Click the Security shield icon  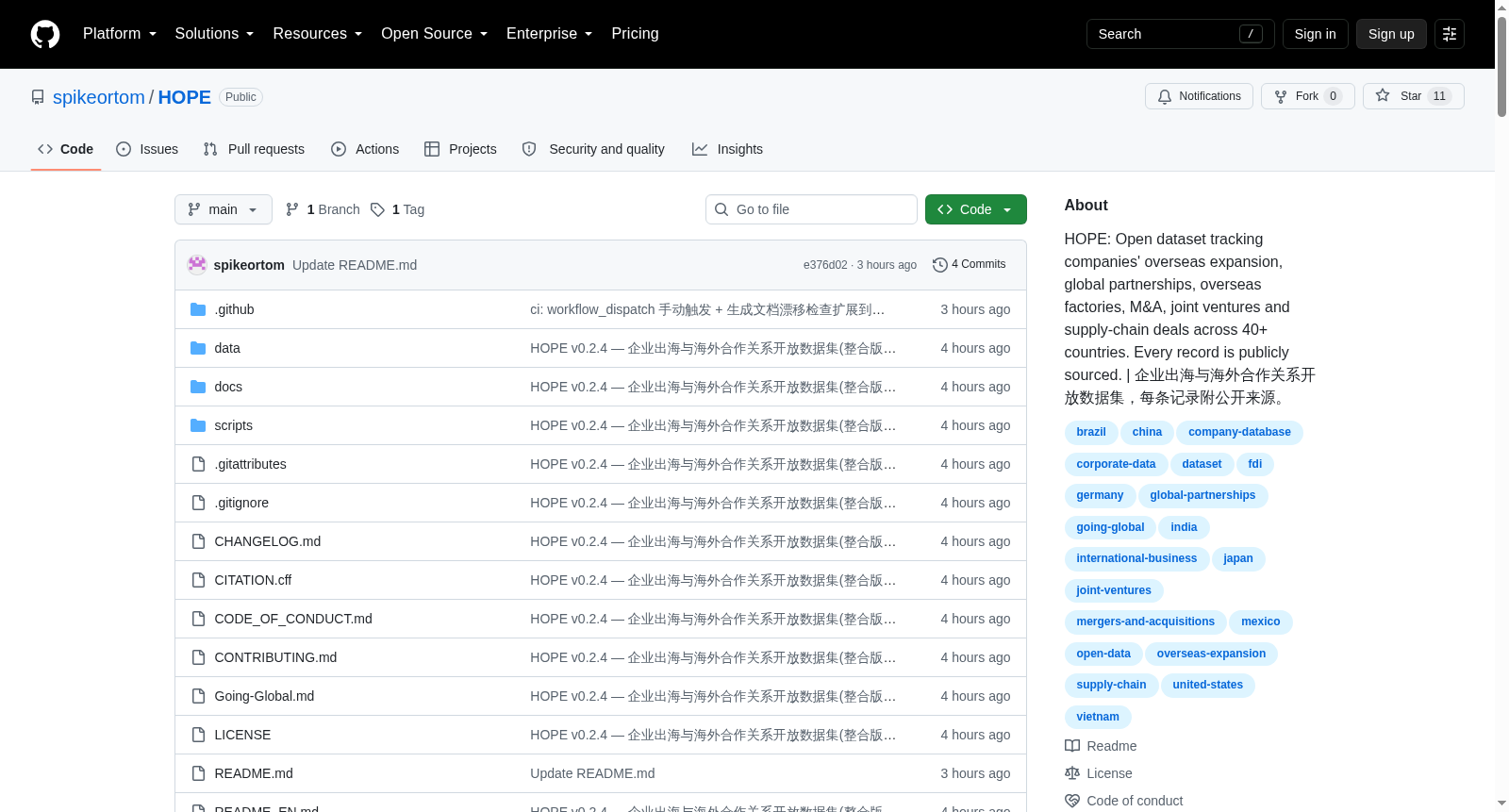coord(529,149)
